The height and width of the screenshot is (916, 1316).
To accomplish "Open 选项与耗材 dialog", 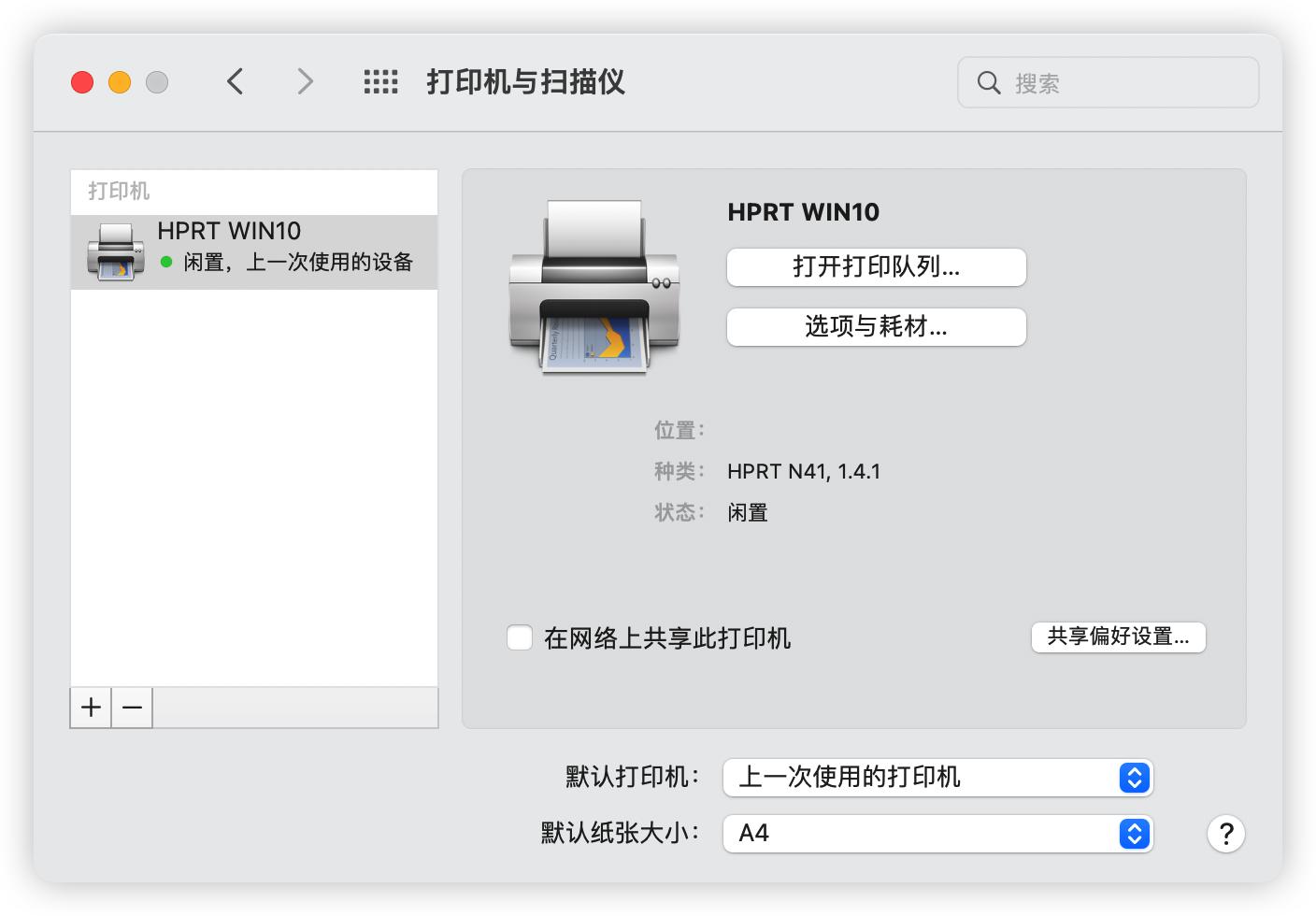I will [876, 327].
